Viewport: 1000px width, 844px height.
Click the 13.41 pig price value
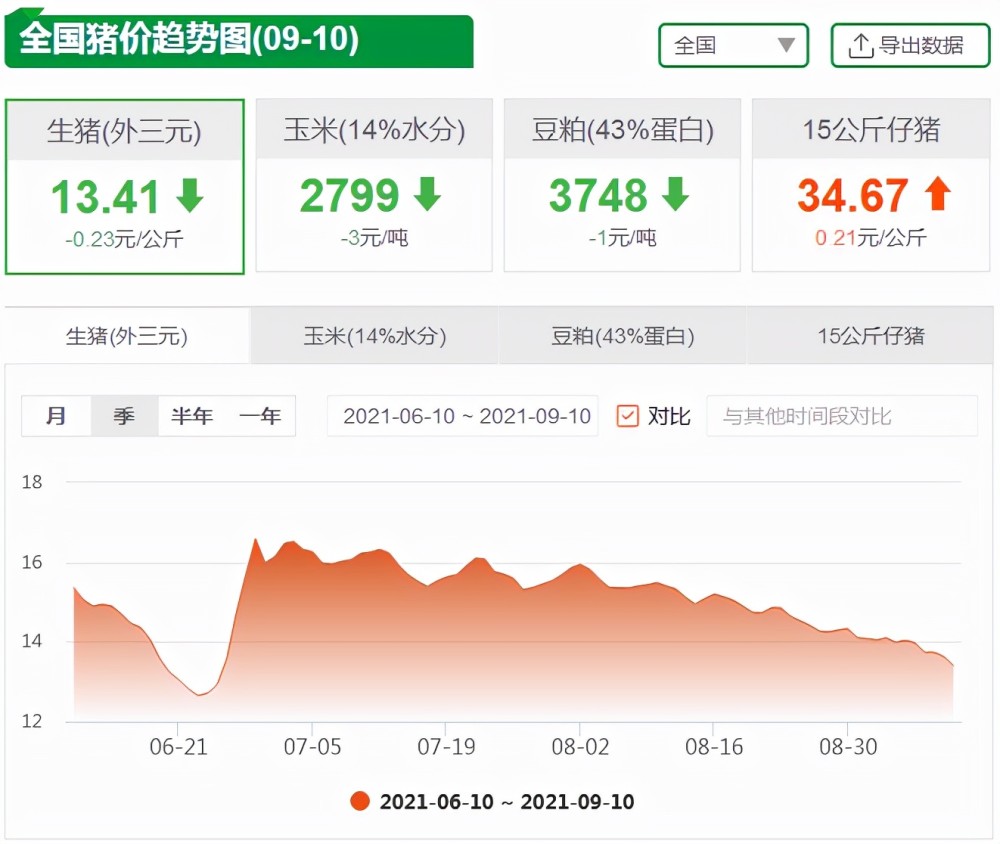(105, 196)
